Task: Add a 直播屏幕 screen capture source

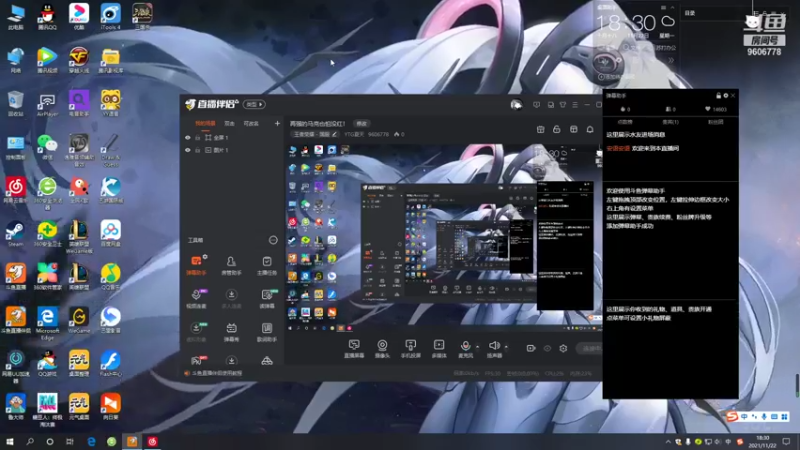Action: point(354,349)
